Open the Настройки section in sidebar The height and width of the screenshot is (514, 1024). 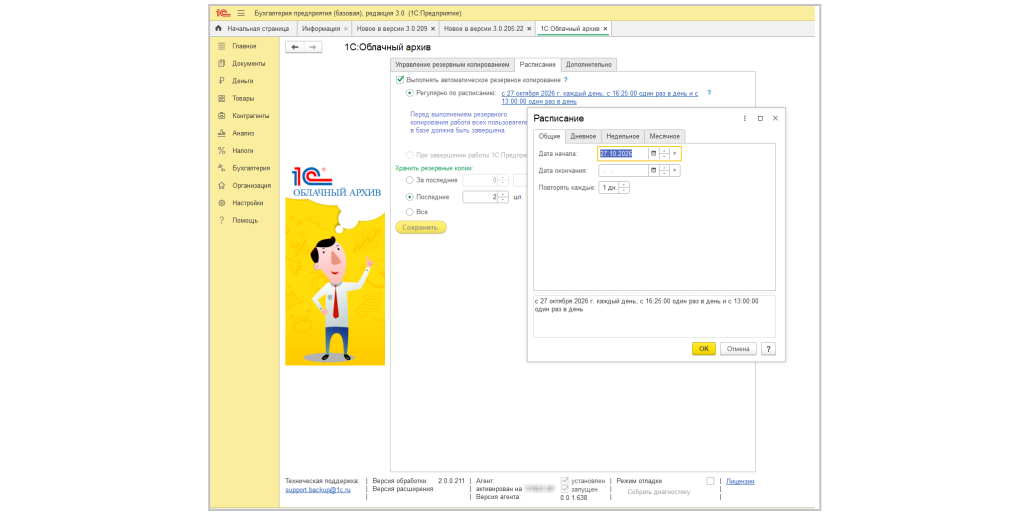pyautogui.click(x=248, y=203)
